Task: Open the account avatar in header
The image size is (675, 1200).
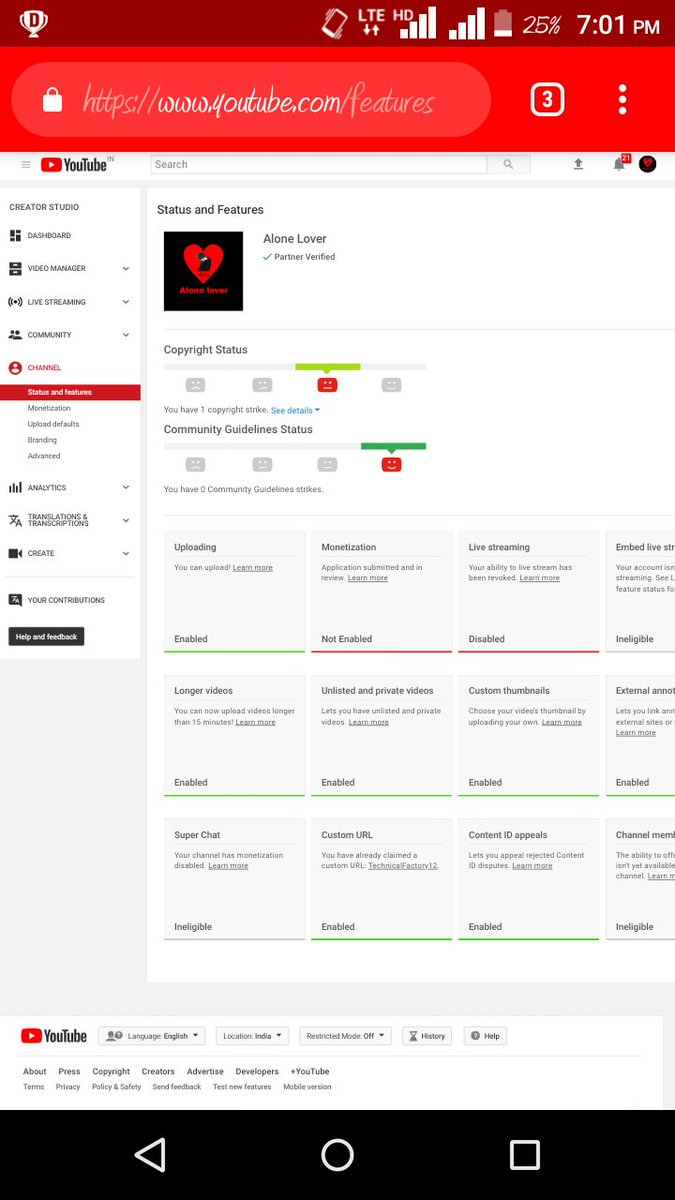Action: [x=647, y=164]
